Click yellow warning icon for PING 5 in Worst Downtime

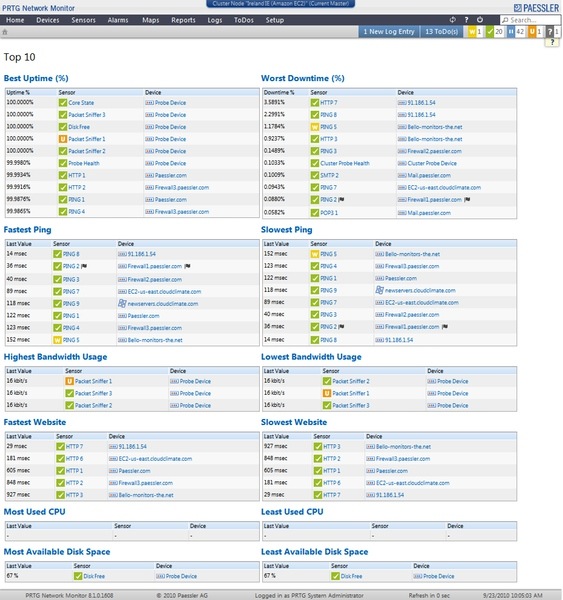[x=315, y=127]
